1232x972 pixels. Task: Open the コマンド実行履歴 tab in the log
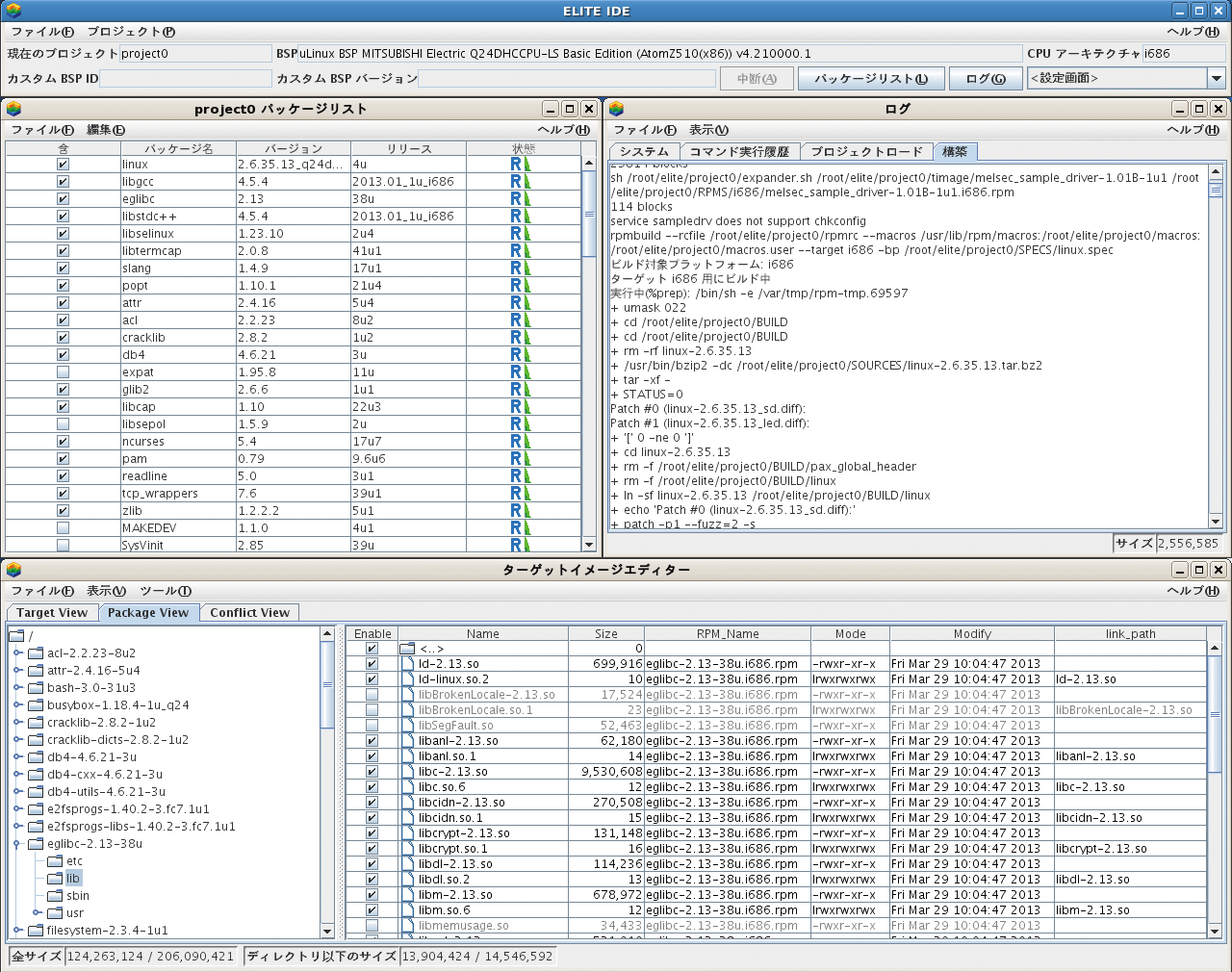coord(739,152)
